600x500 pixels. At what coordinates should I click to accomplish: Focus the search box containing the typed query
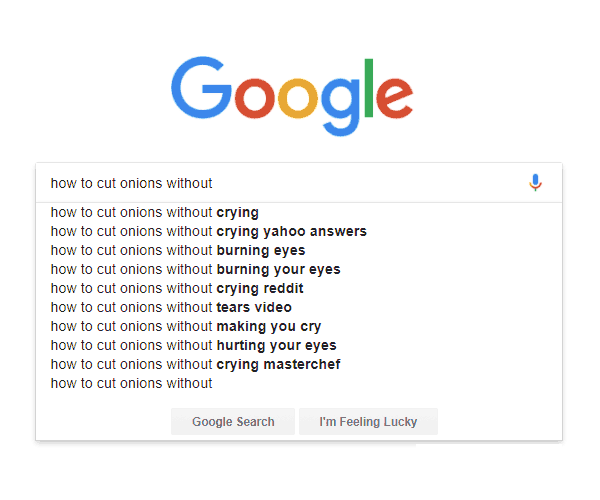coord(280,183)
